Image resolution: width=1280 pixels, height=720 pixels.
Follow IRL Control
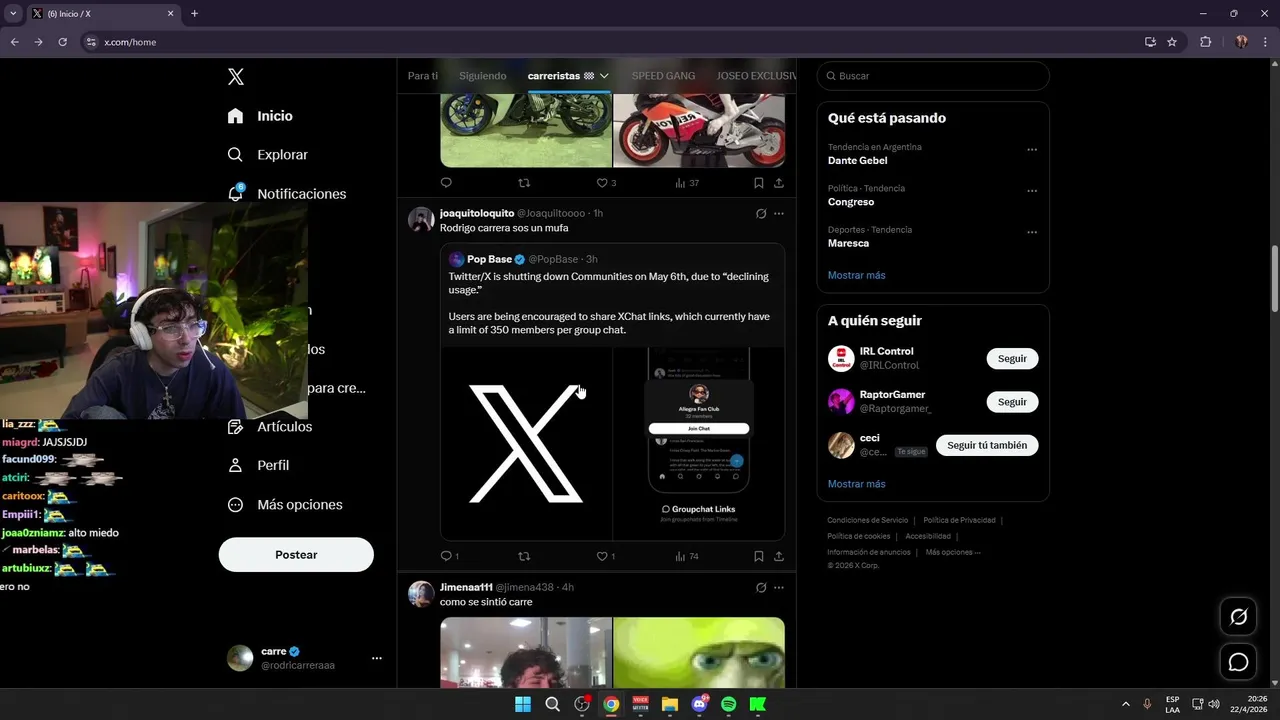(1012, 359)
